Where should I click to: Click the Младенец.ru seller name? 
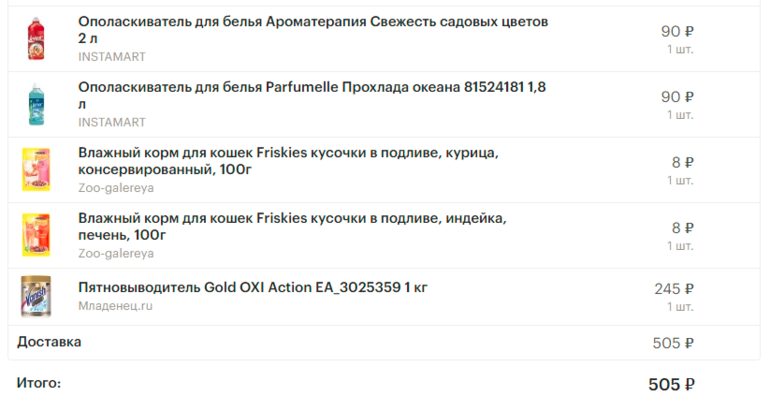coord(116,306)
